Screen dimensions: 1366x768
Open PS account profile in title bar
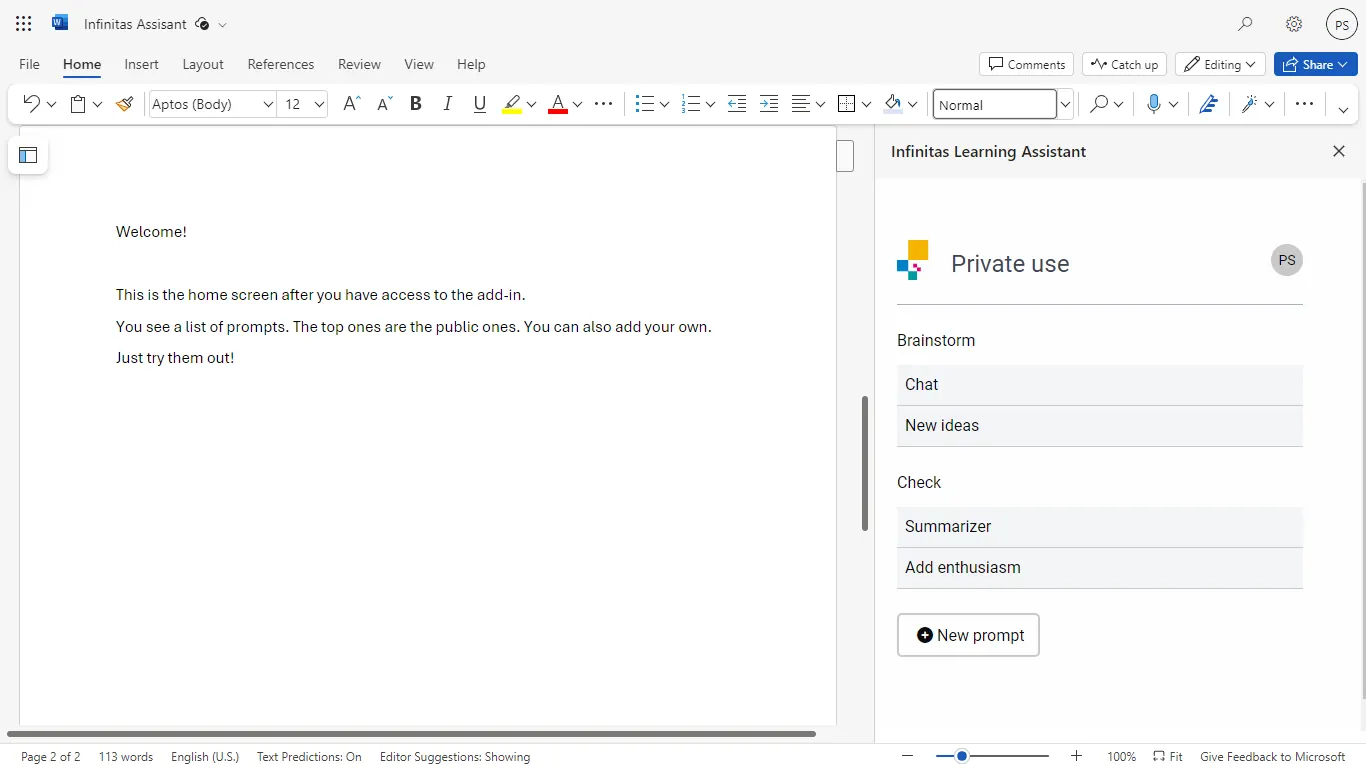(x=1342, y=25)
